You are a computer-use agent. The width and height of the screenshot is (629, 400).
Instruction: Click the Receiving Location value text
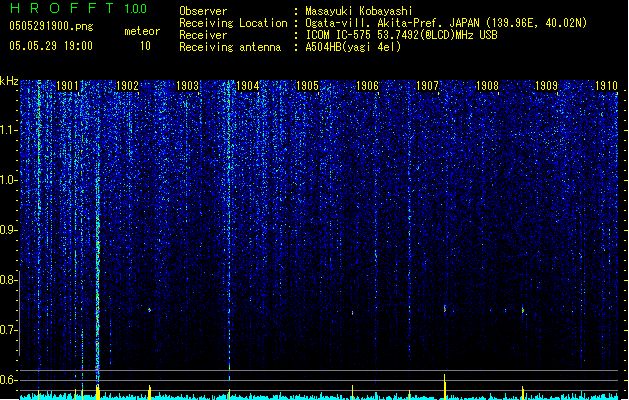(446, 23)
